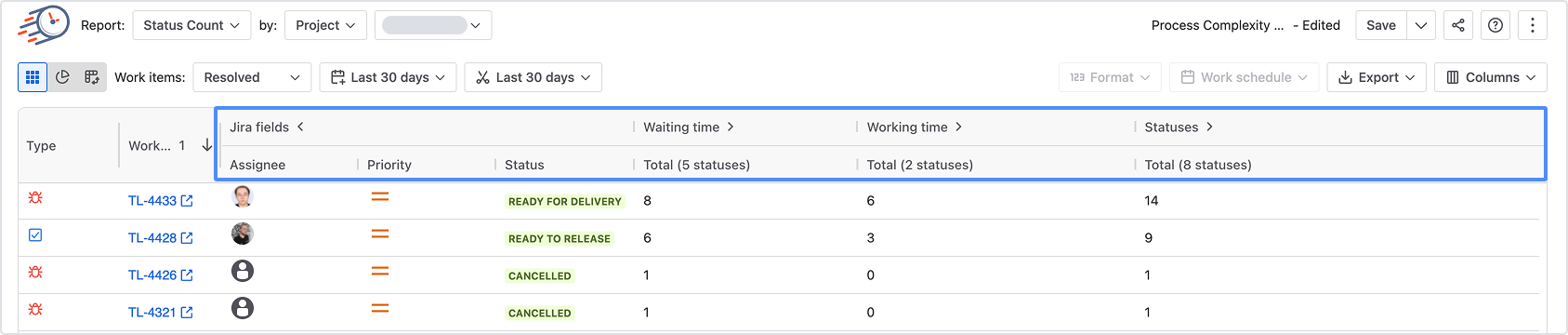Open the three-dot more options menu

[x=1533, y=25]
